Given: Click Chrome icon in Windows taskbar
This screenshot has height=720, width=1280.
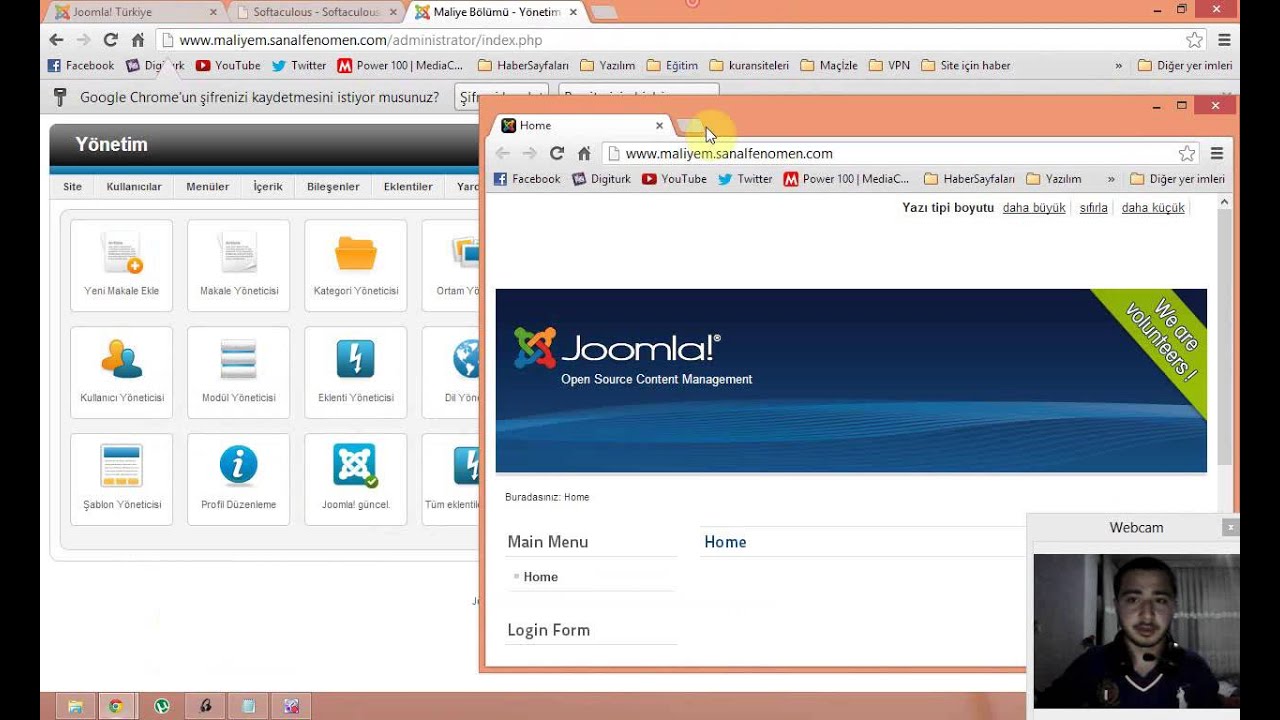Looking at the screenshot, I should (116, 705).
